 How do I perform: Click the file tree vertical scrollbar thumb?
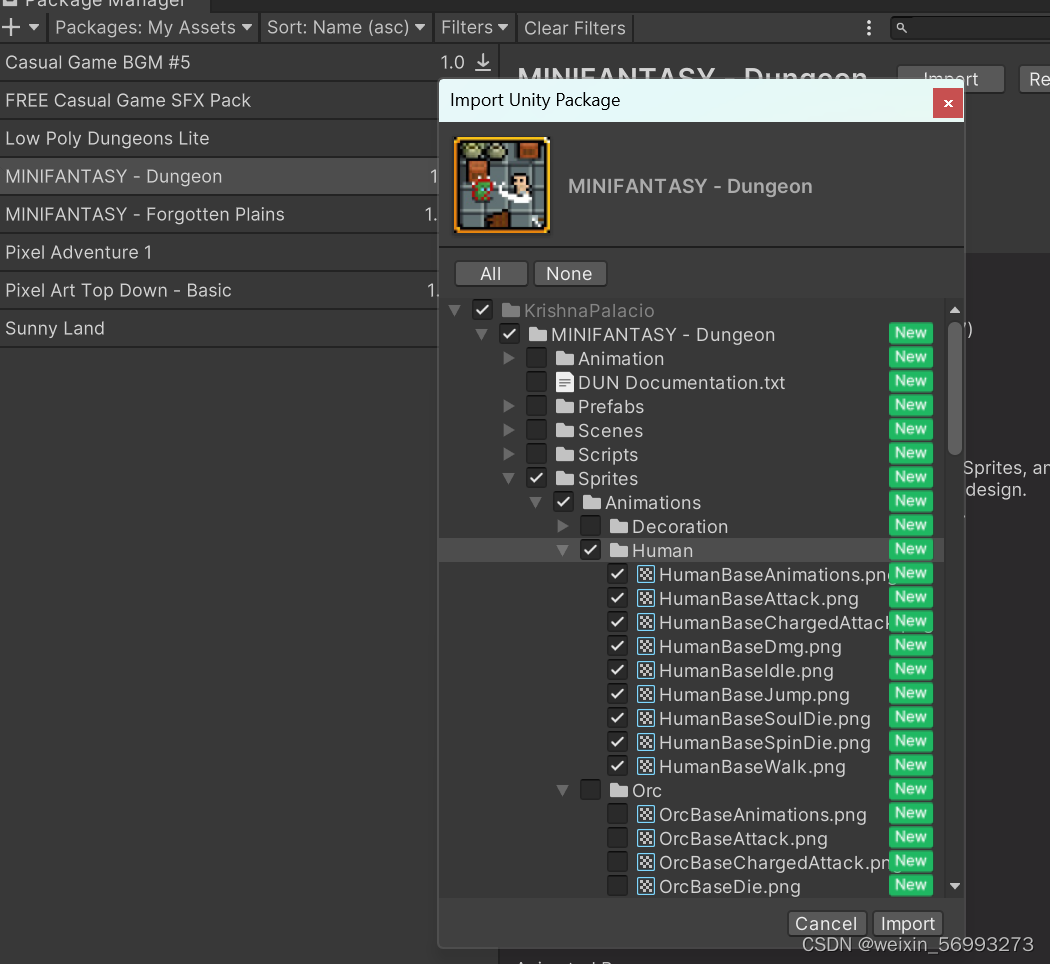coord(955,389)
